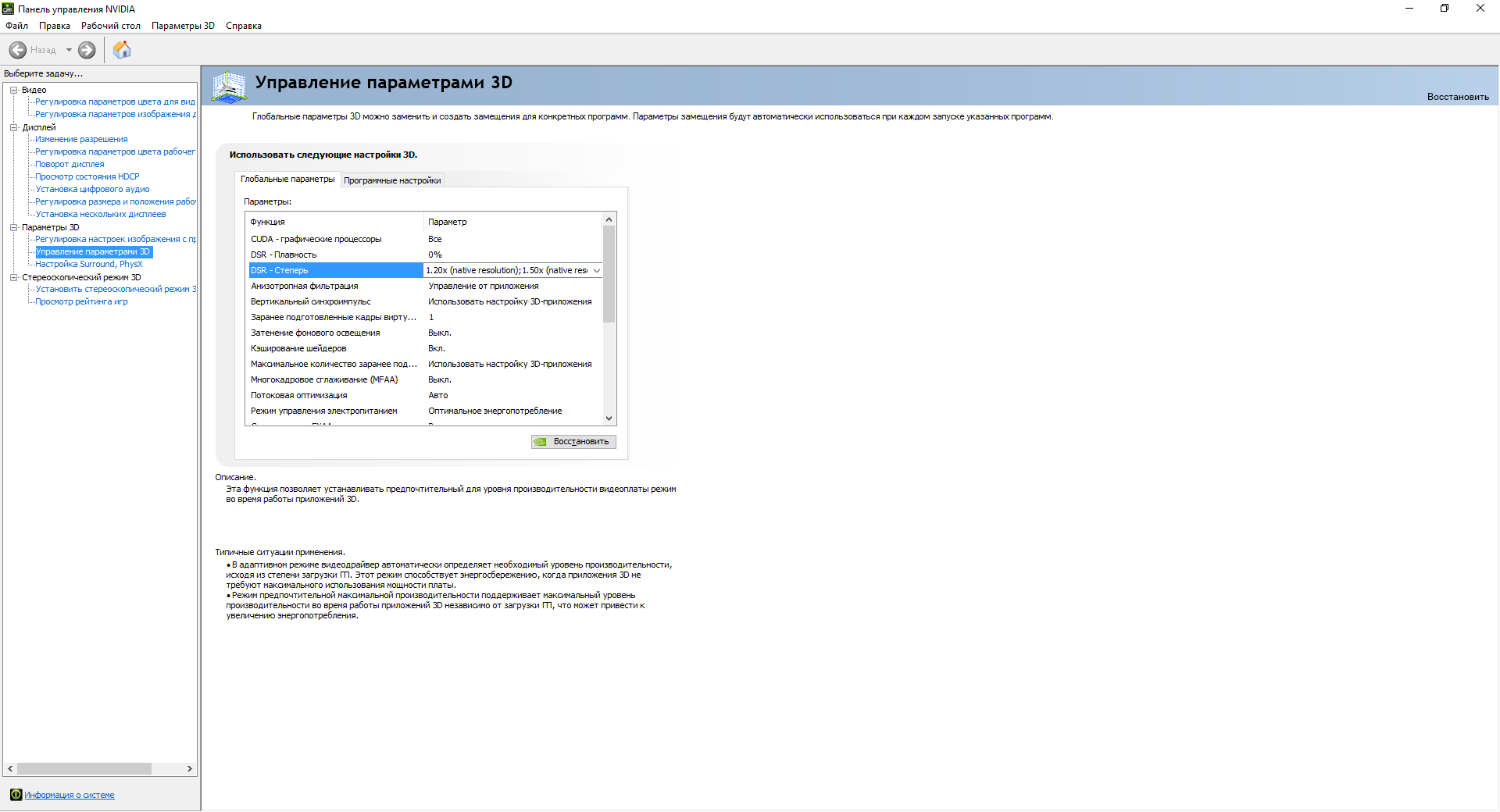Open the Правка menu
Screen dimensions: 1500x812
tap(55, 26)
